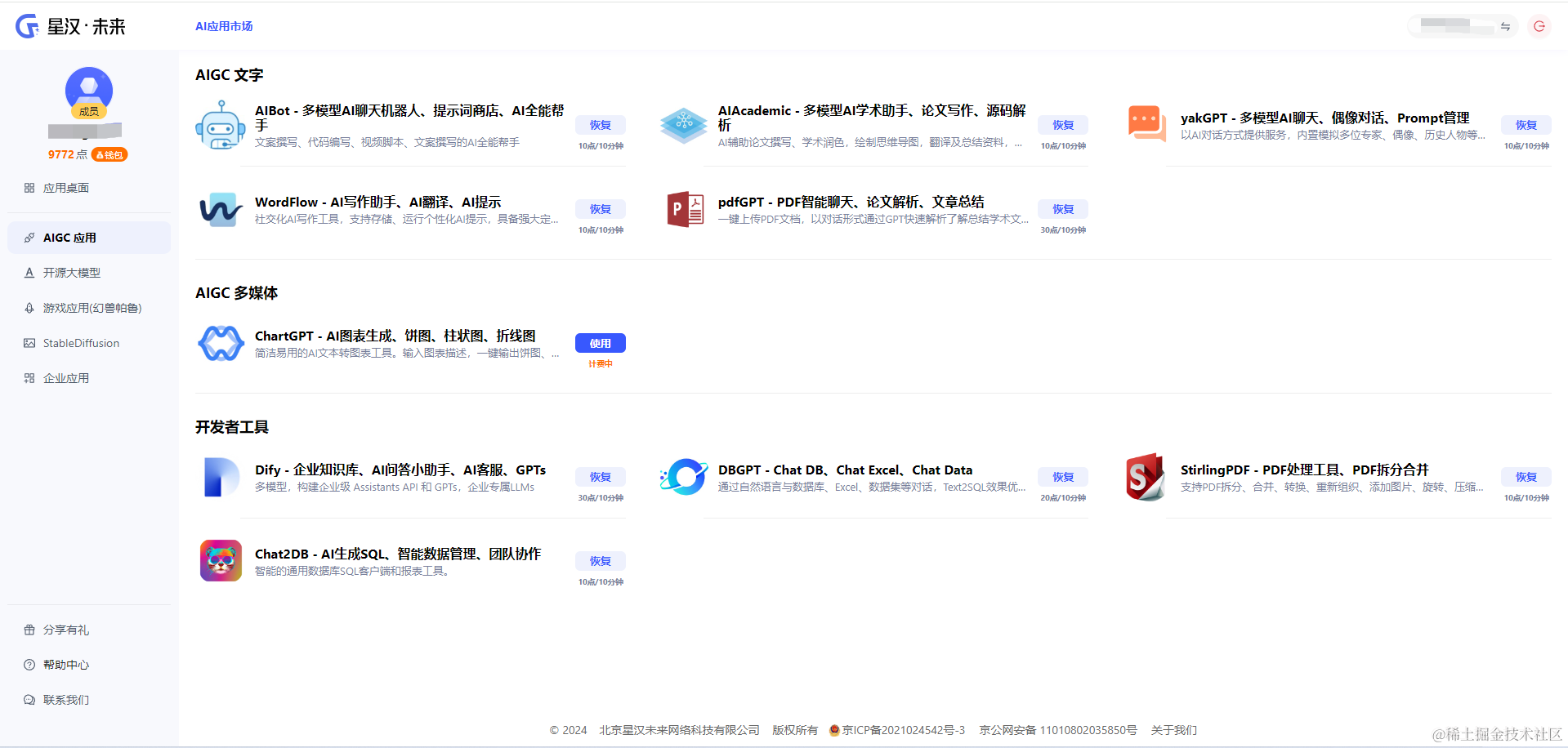Viewport: 1568px width, 748px height.
Task: Click the 9772 点 balance text
Action: tap(68, 154)
